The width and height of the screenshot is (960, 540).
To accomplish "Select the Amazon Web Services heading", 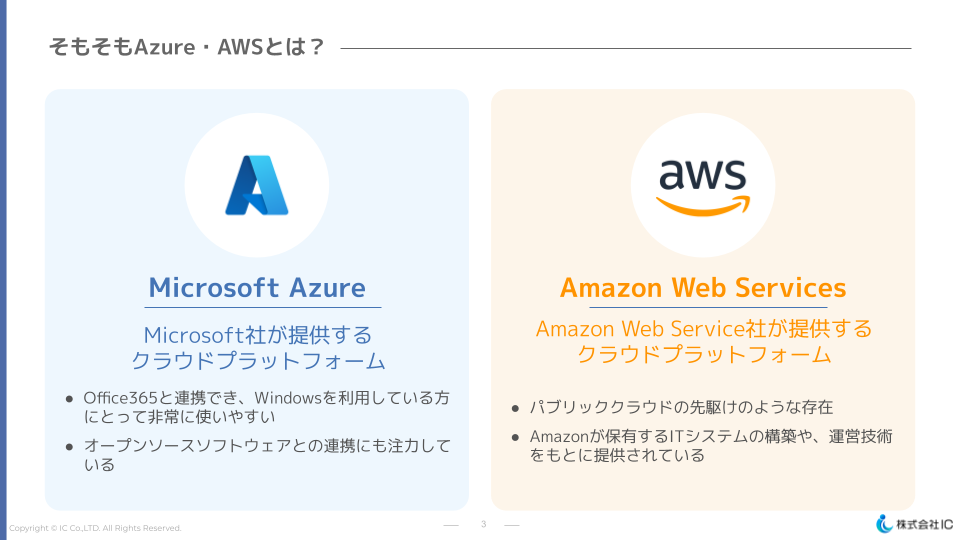I will tap(702, 288).
